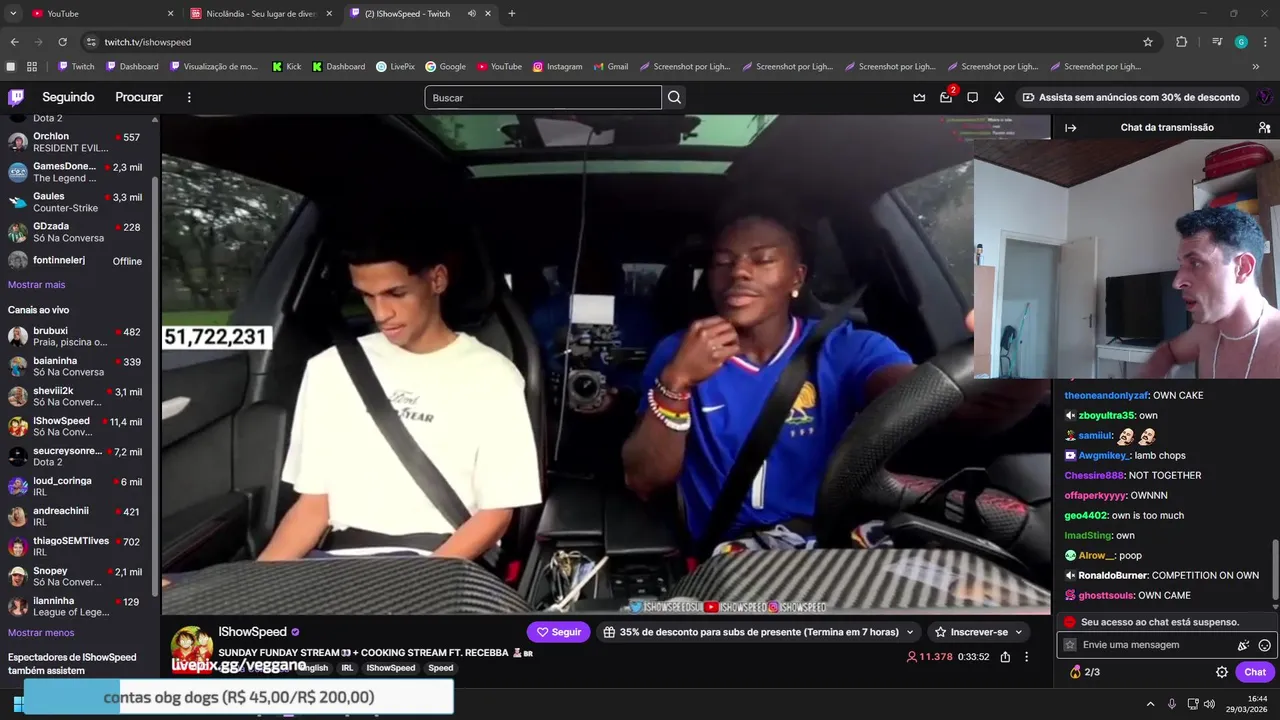This screenshot has width=1280, height=720.
Task: Click the purple Chat send button
Action: click(x=1255, y=672)
